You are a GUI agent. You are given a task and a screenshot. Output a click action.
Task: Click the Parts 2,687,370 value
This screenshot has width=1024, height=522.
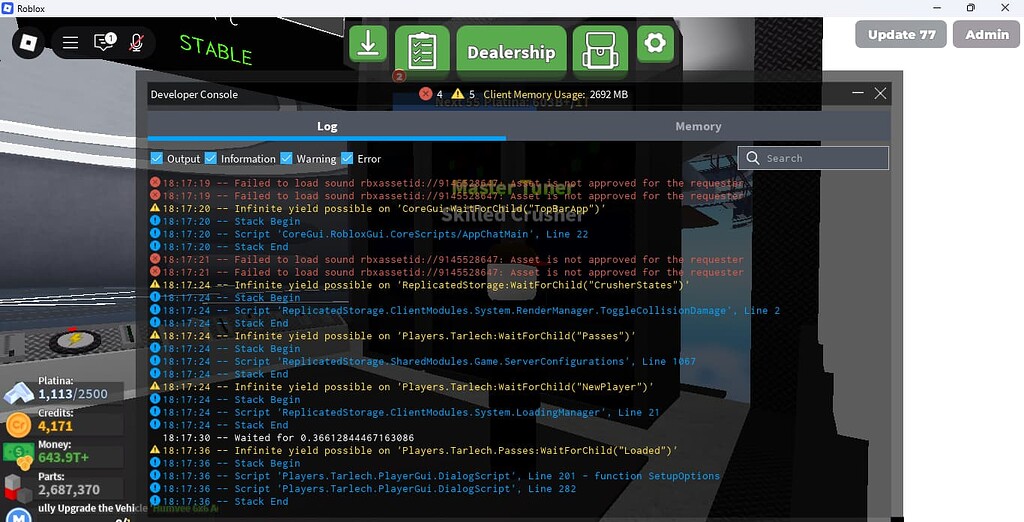[69, 490]
